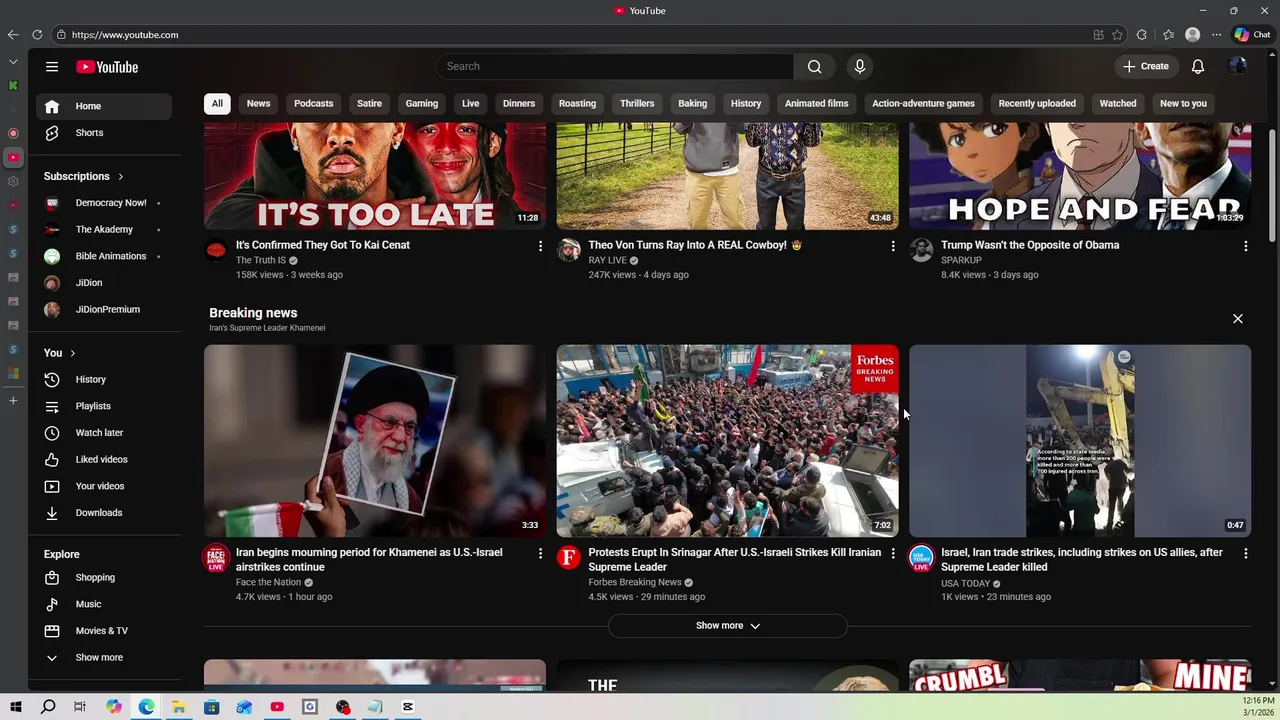Open the YouTube hamburger guide menu
Image resolution: width=1280 pixels, height=720 pixels.
pyautogui.click(x=52, y=67)
